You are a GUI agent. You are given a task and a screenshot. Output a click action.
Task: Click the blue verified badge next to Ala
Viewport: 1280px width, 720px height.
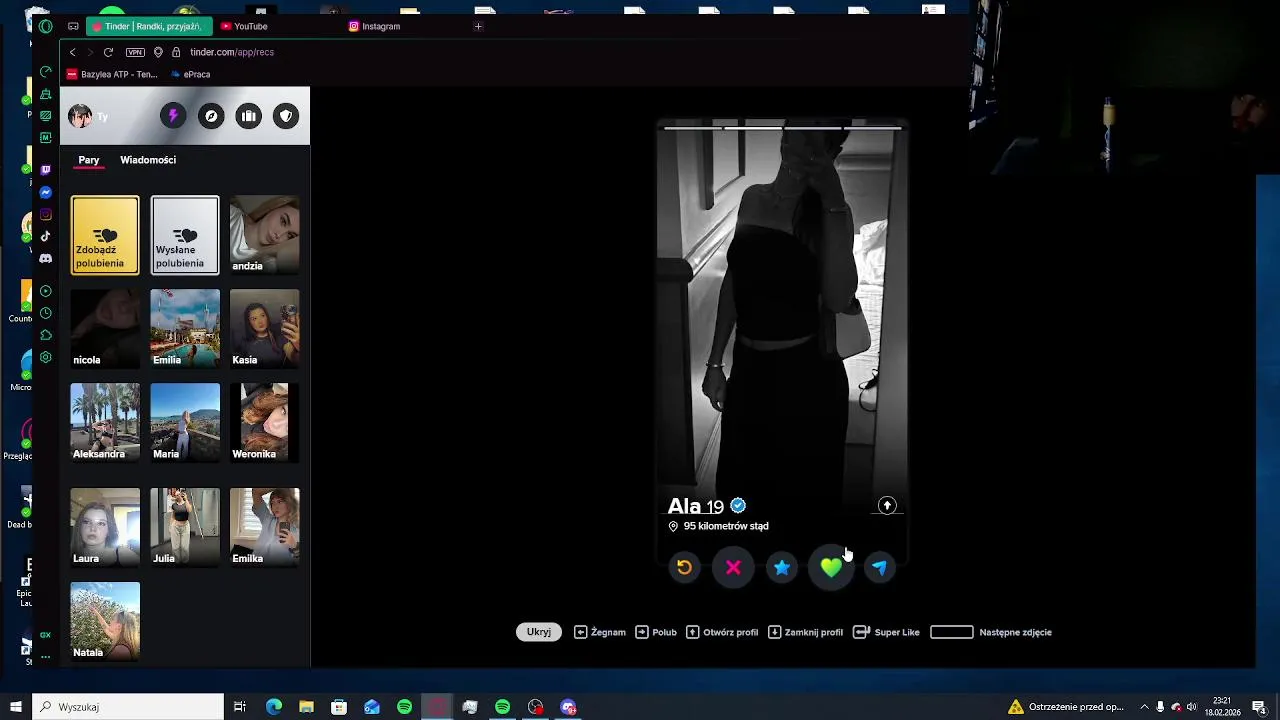[738, 506]
